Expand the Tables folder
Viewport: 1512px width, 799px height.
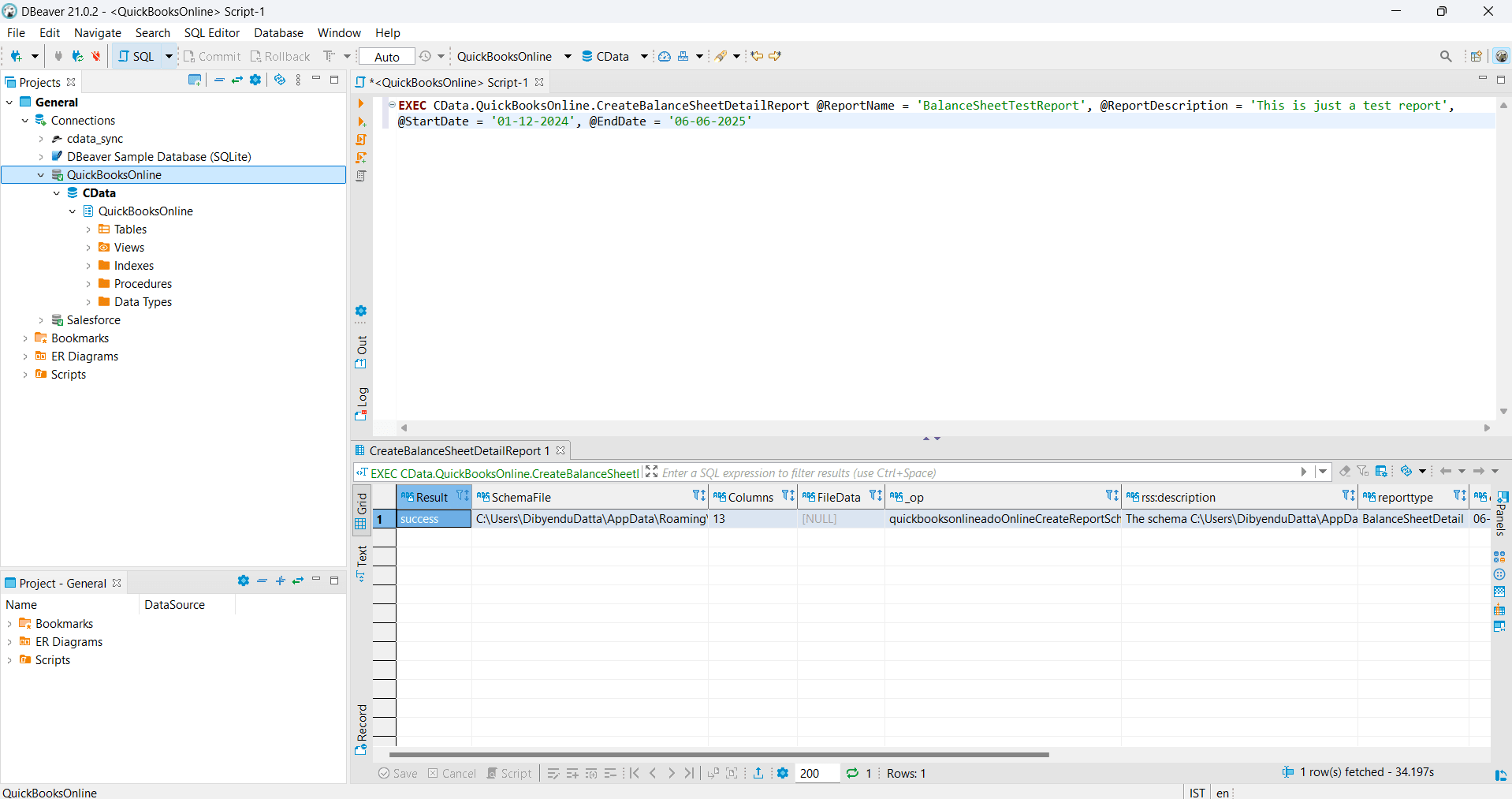coord(88,230)
